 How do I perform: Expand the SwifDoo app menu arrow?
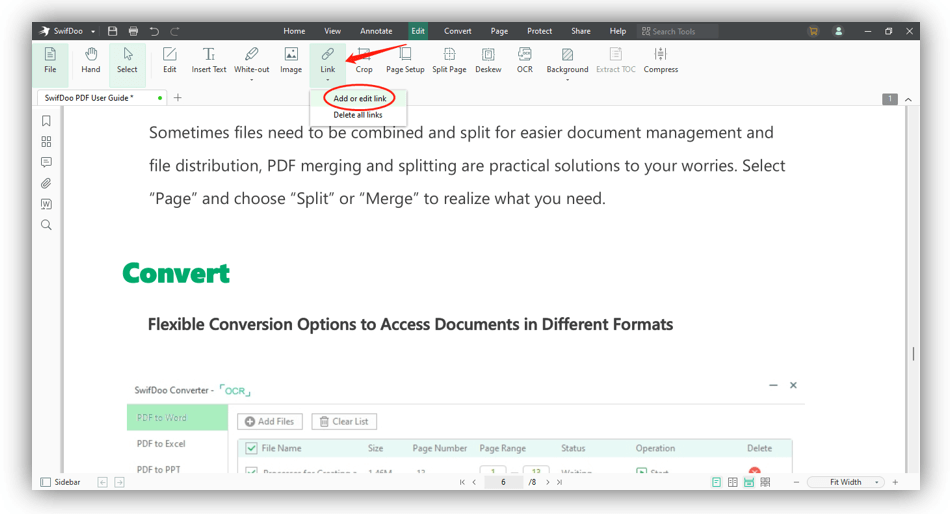click(x=93, y=32)
